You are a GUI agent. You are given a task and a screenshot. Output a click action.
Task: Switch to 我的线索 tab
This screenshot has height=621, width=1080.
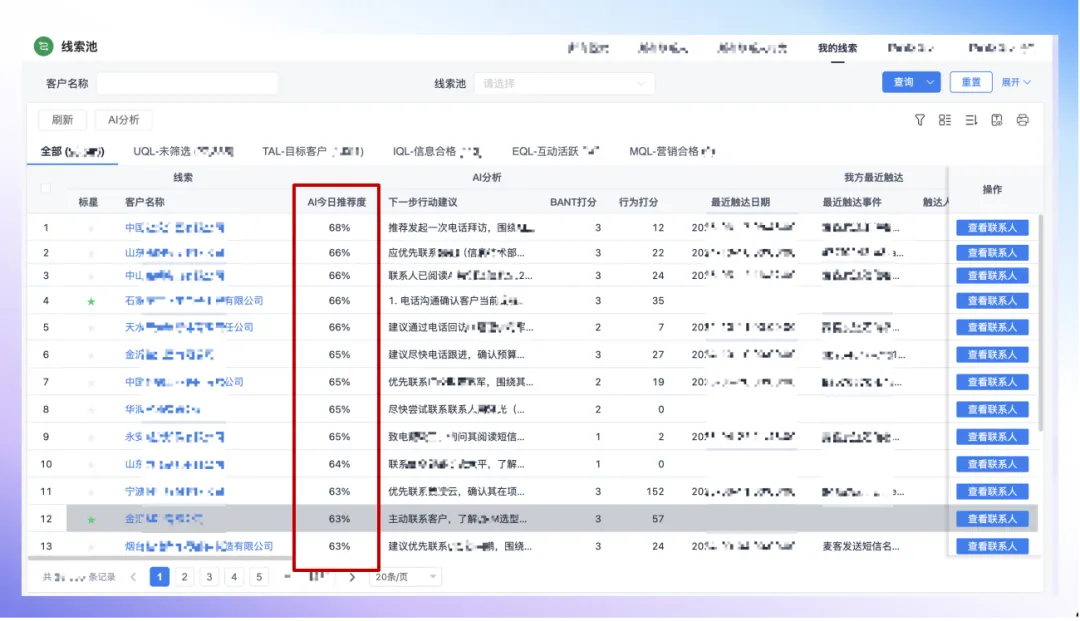[838, 48]
